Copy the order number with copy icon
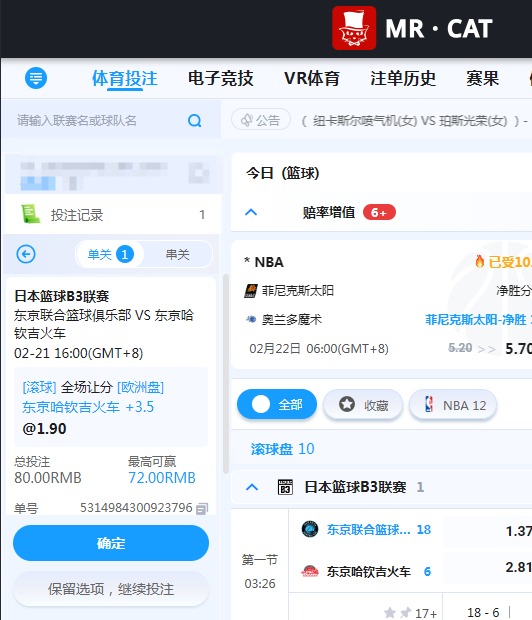 [202, 508]
